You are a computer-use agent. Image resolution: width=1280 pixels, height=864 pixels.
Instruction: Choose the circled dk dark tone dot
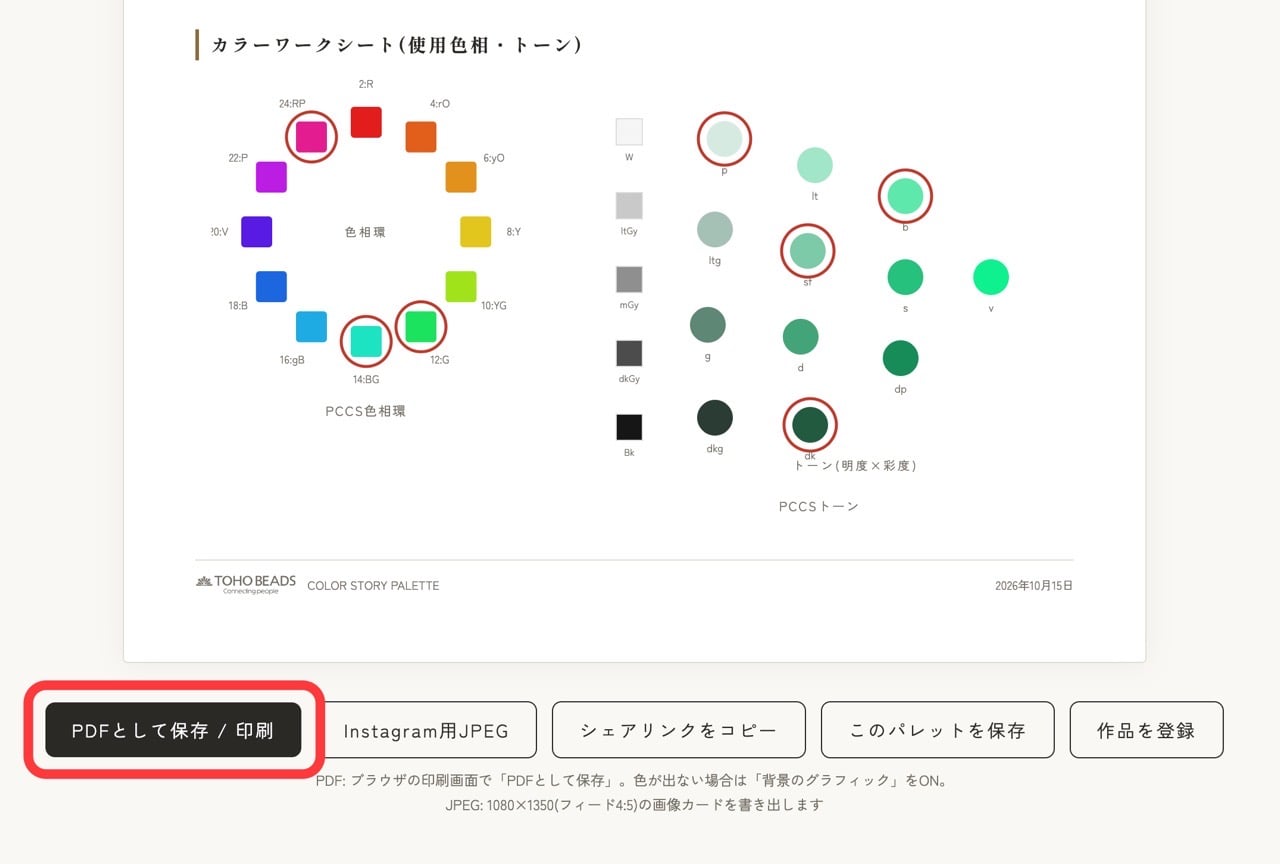coord(810,425)
